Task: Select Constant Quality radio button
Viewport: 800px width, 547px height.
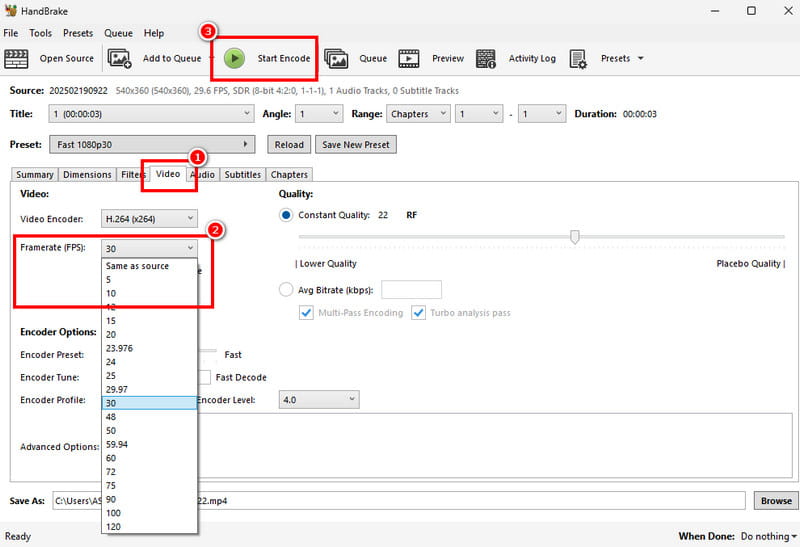Action: coord(286,215)
